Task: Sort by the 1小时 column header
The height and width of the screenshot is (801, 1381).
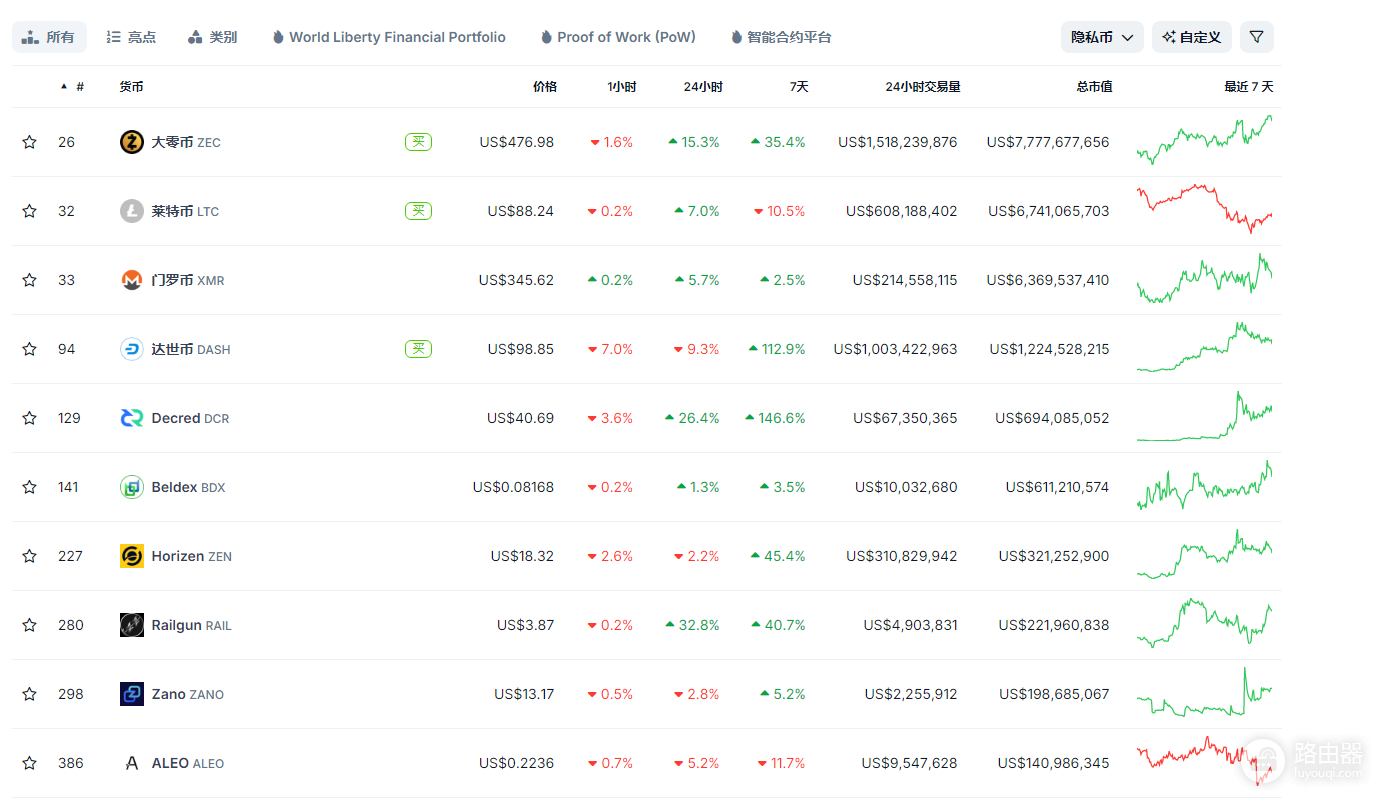Action: [621, 87]
